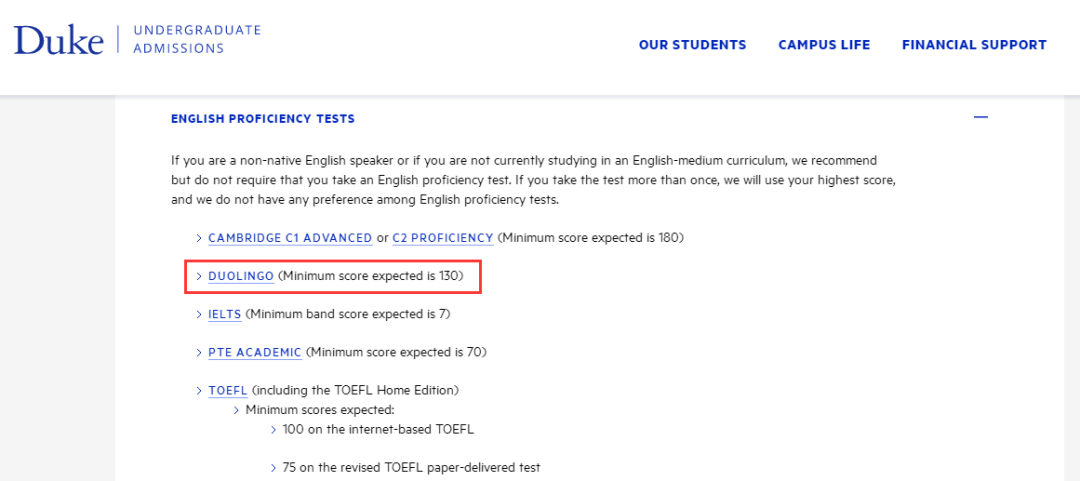Click the chevron bullet beside TOEFL
1080x481 pixels.
[200, 390]
